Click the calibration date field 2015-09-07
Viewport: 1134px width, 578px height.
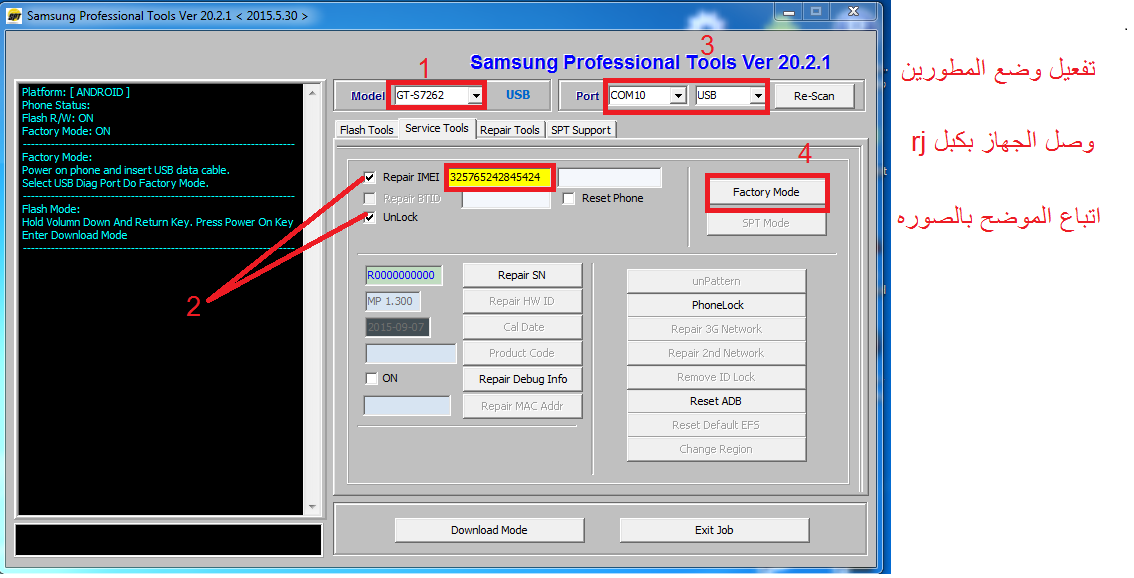[x=397, y=327]
